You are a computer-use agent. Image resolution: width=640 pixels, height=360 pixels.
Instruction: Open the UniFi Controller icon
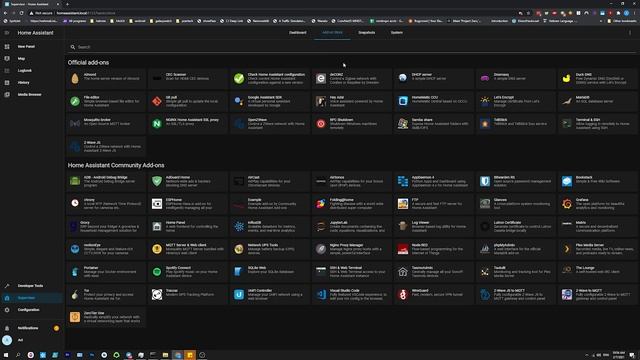(239, 294)
